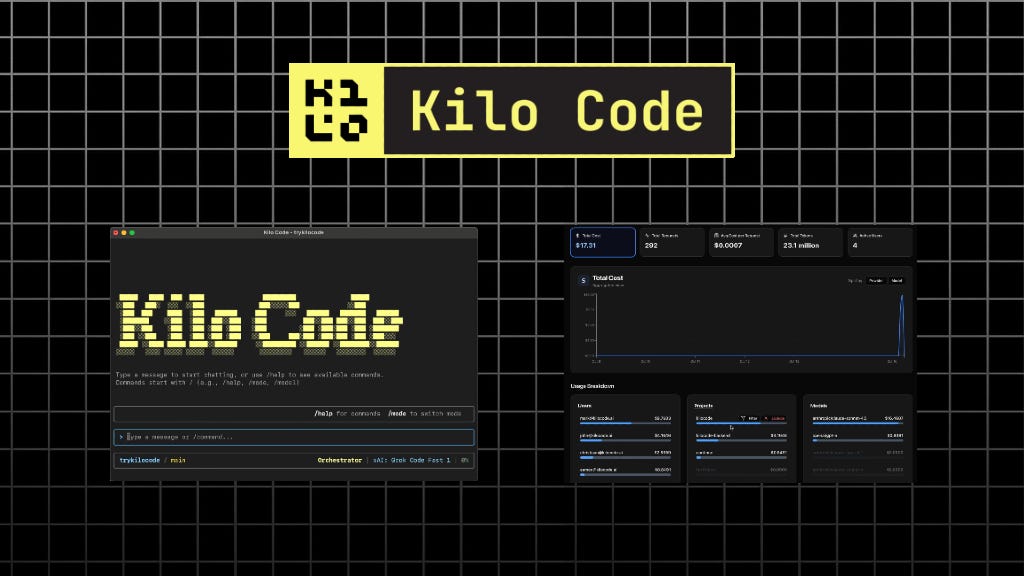Click the claude-sonnet model usage bar
Screen dimensions: 1024x576
pyautogui.click(x=857, y=423)
